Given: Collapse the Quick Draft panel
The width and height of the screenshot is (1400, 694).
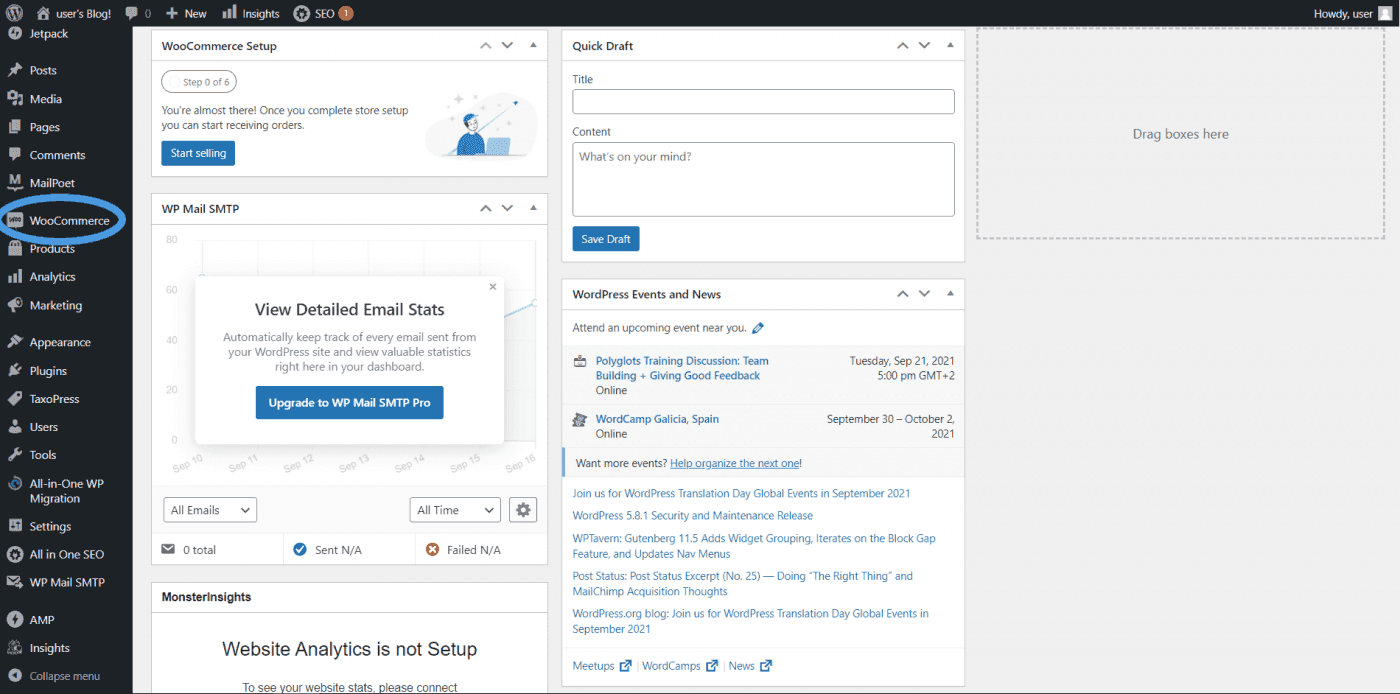Looking at the screenshot, I should pyautogui.click(x=950, y=45).
